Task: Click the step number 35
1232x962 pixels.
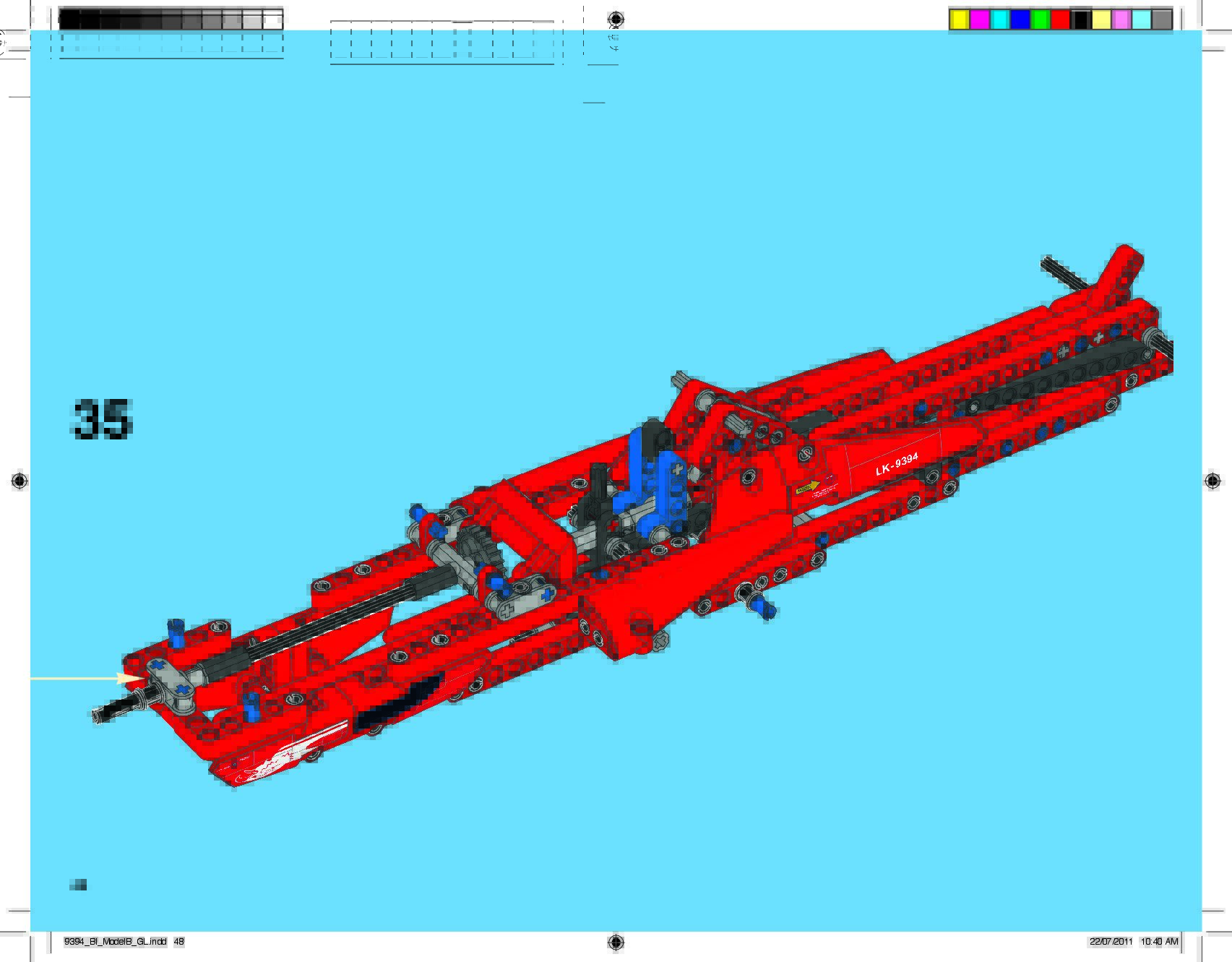Action: (102, 419)
